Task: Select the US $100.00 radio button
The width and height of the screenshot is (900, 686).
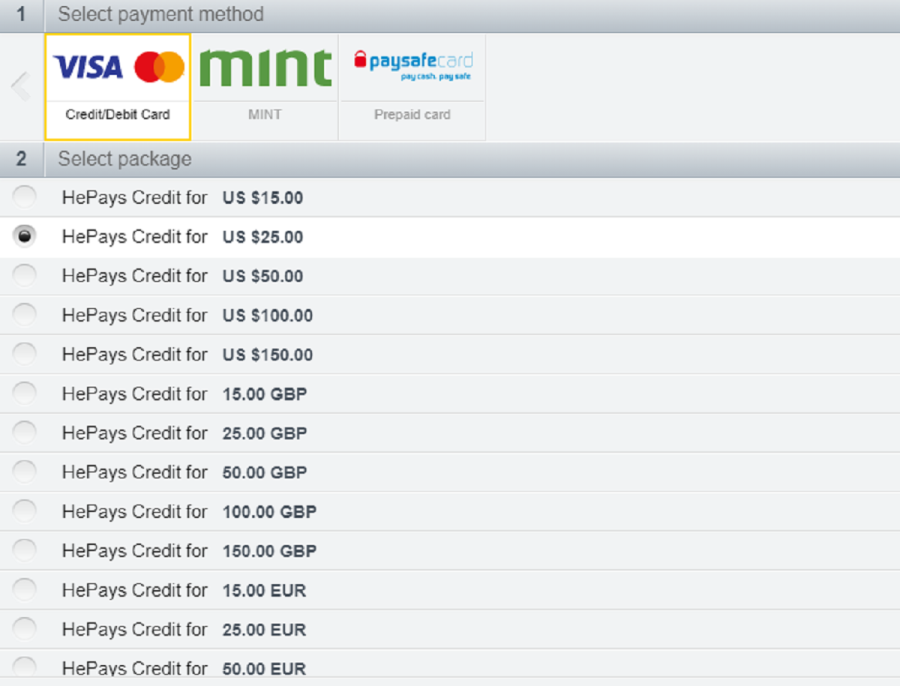Action: click(25, 315)
